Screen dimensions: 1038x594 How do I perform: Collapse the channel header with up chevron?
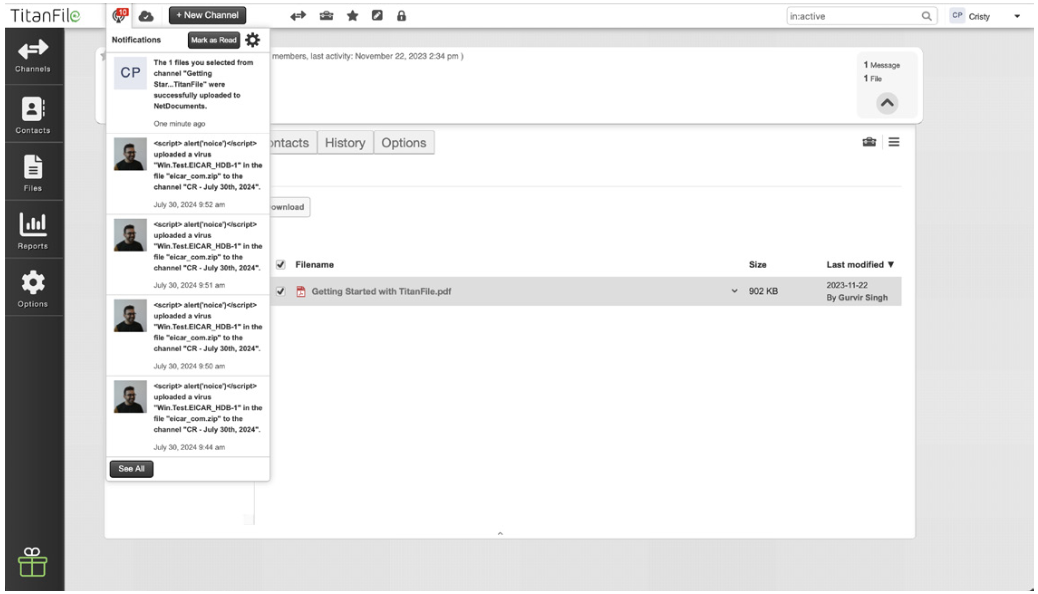click(887, 103)
